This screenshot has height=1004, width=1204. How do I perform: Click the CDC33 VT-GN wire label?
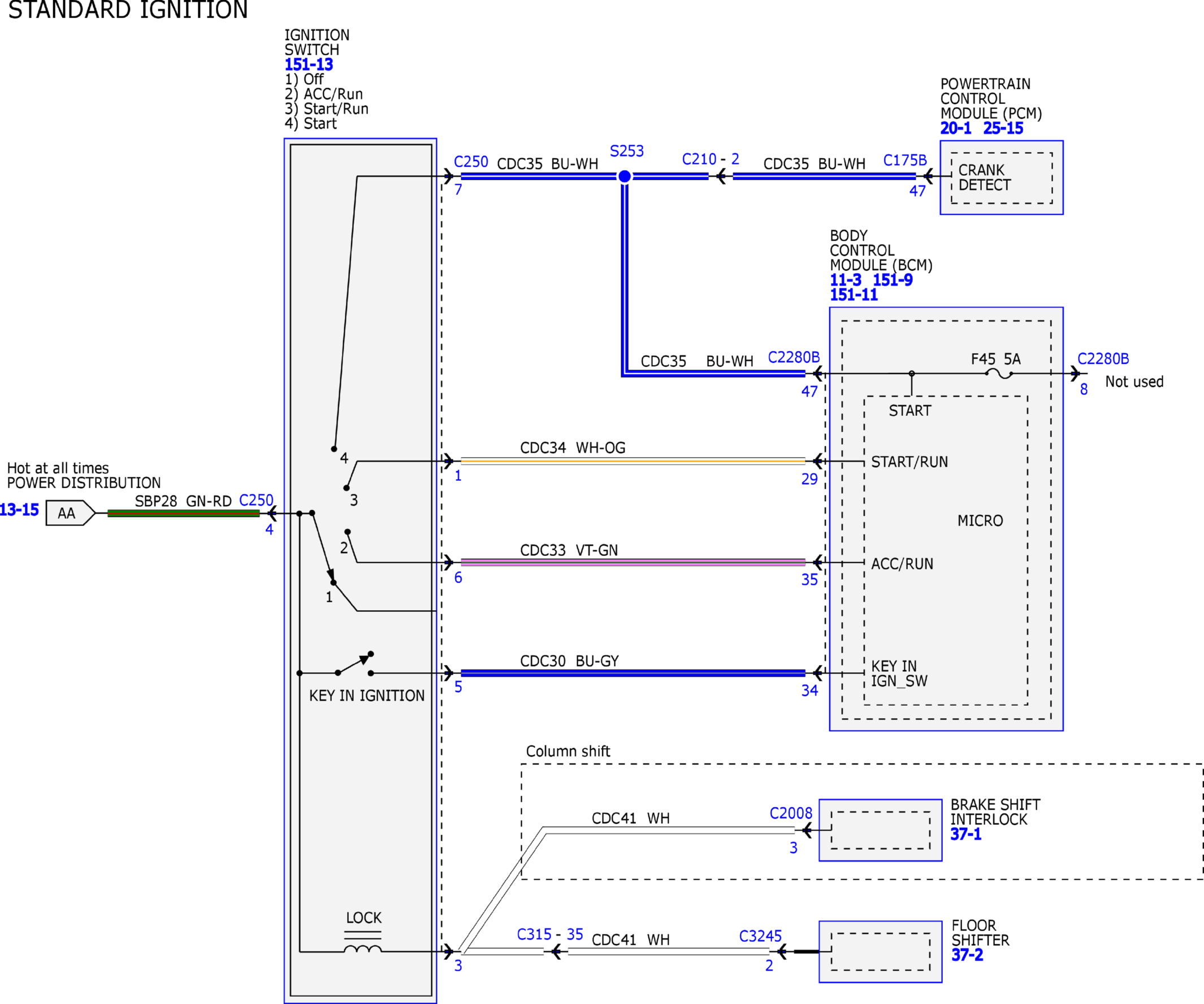tap(569, 550)
